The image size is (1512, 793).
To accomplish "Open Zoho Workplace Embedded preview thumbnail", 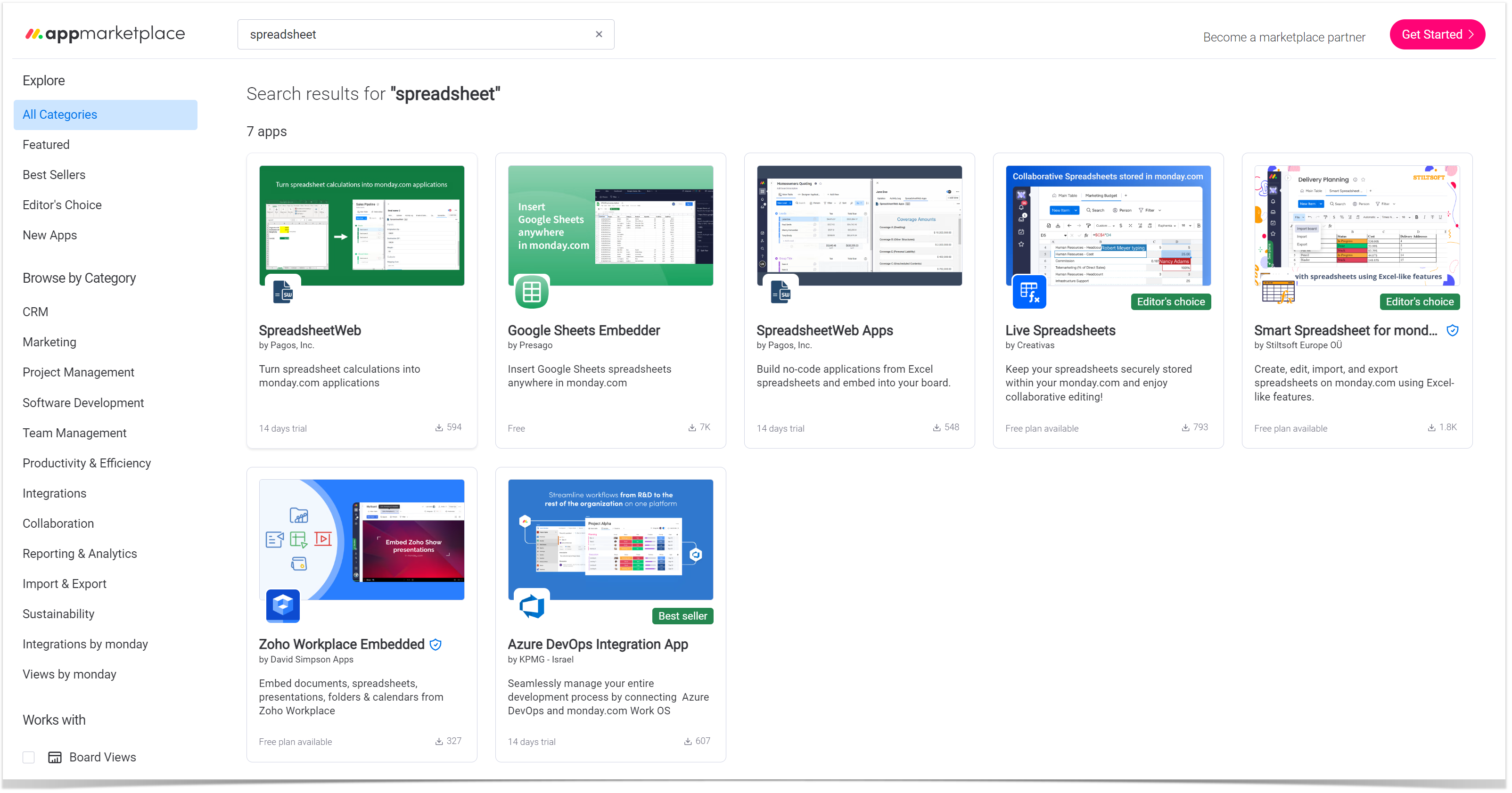I will point(362,540).
